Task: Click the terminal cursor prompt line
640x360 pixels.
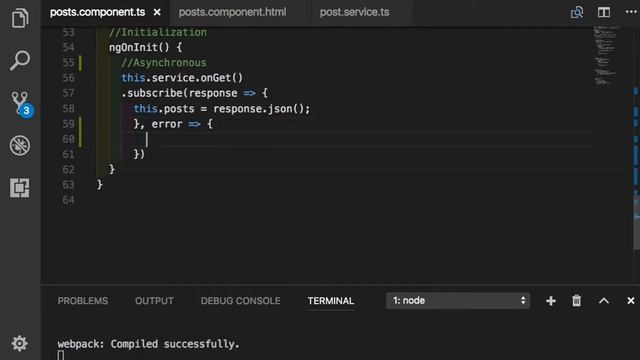Action: (x=61, y=356)
